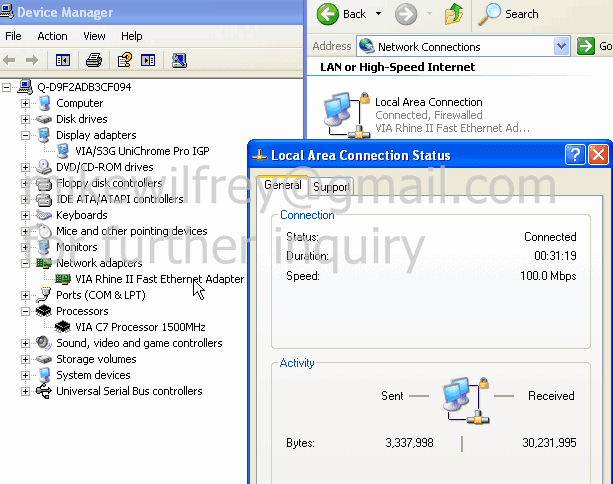Click the Keyboards category icon

[x=44, y=215]
